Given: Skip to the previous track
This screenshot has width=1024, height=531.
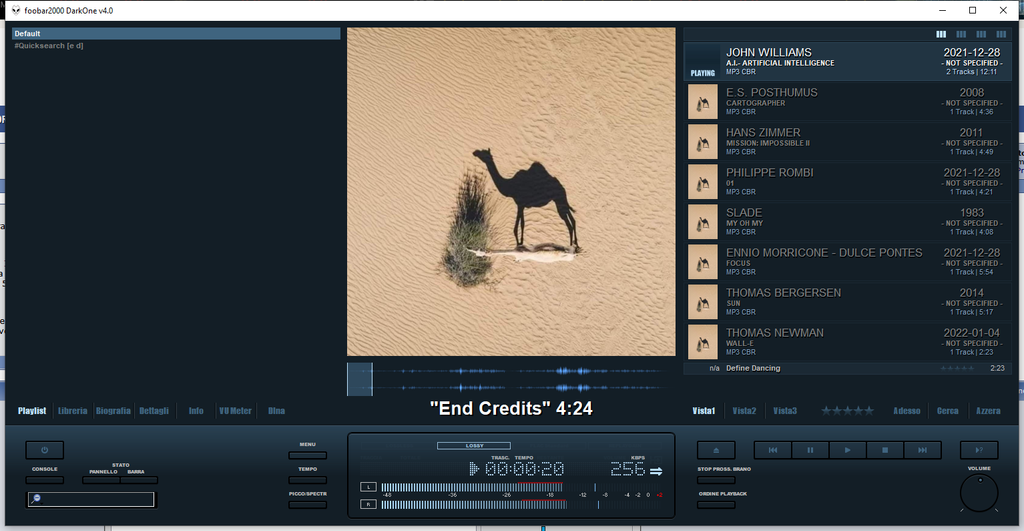Looking at the screenshot, I should click(773, 450).
